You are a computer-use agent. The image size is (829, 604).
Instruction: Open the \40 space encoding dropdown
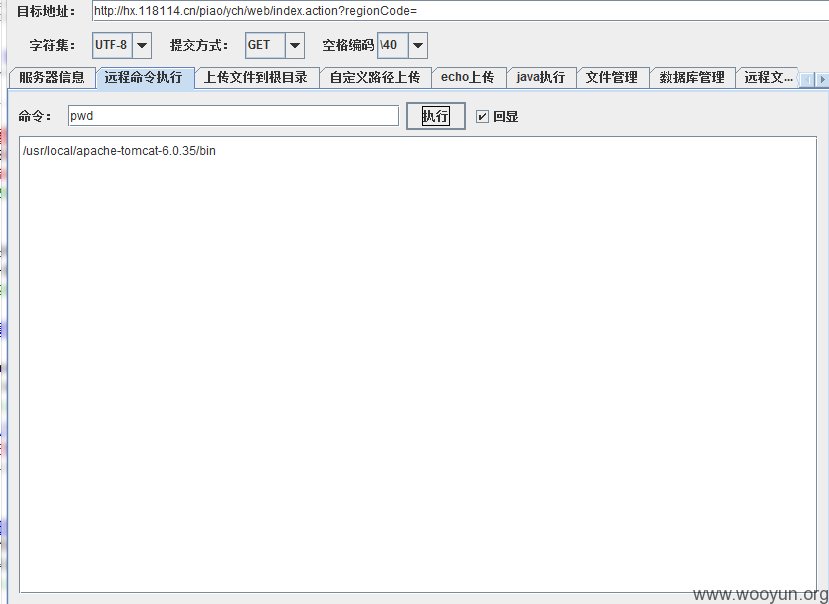click(x=402, y=45)
